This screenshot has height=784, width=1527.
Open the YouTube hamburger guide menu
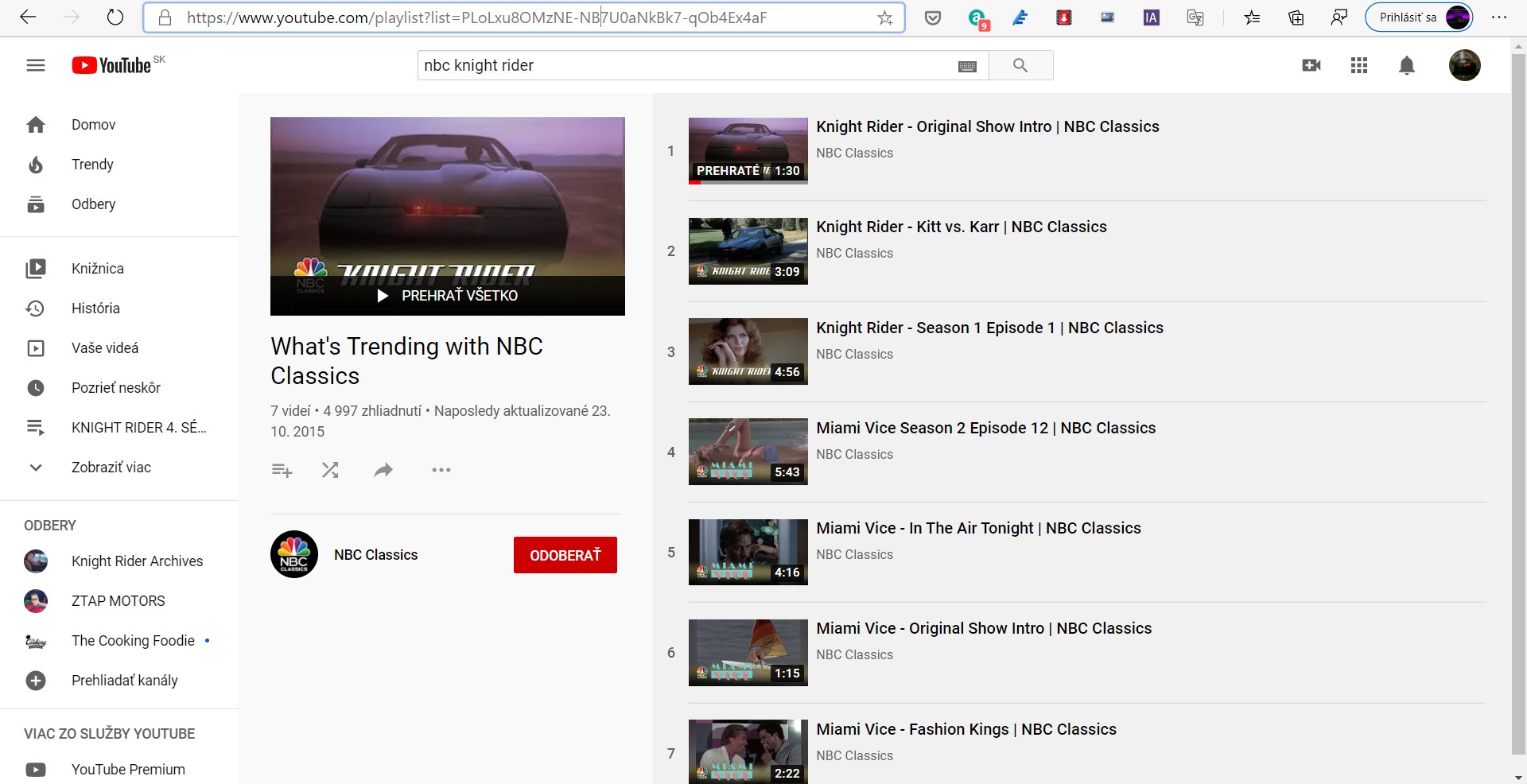point(36,65)
